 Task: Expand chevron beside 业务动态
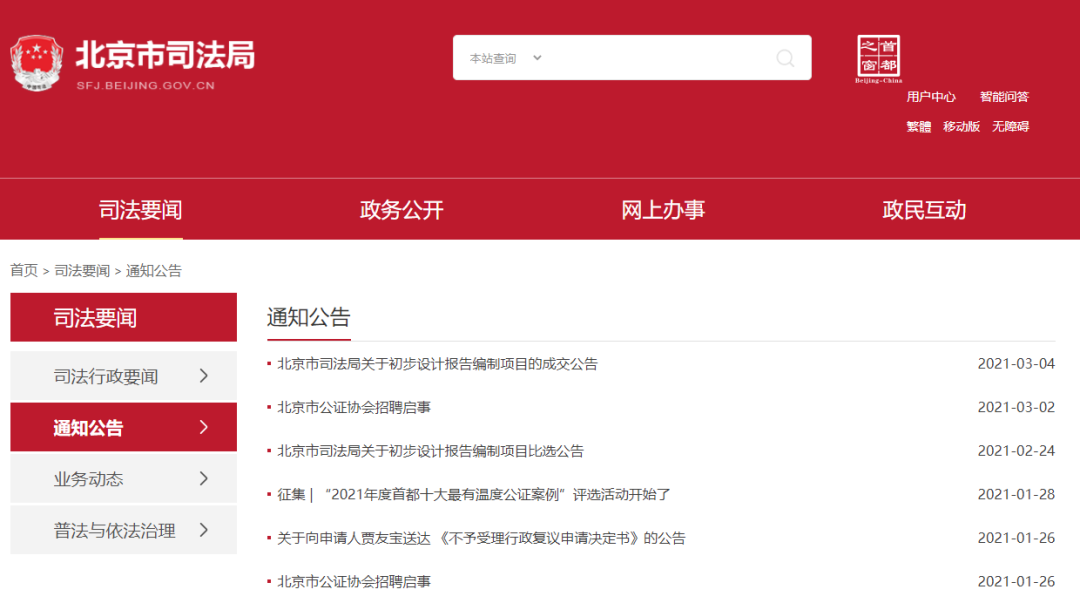point(204,478)
